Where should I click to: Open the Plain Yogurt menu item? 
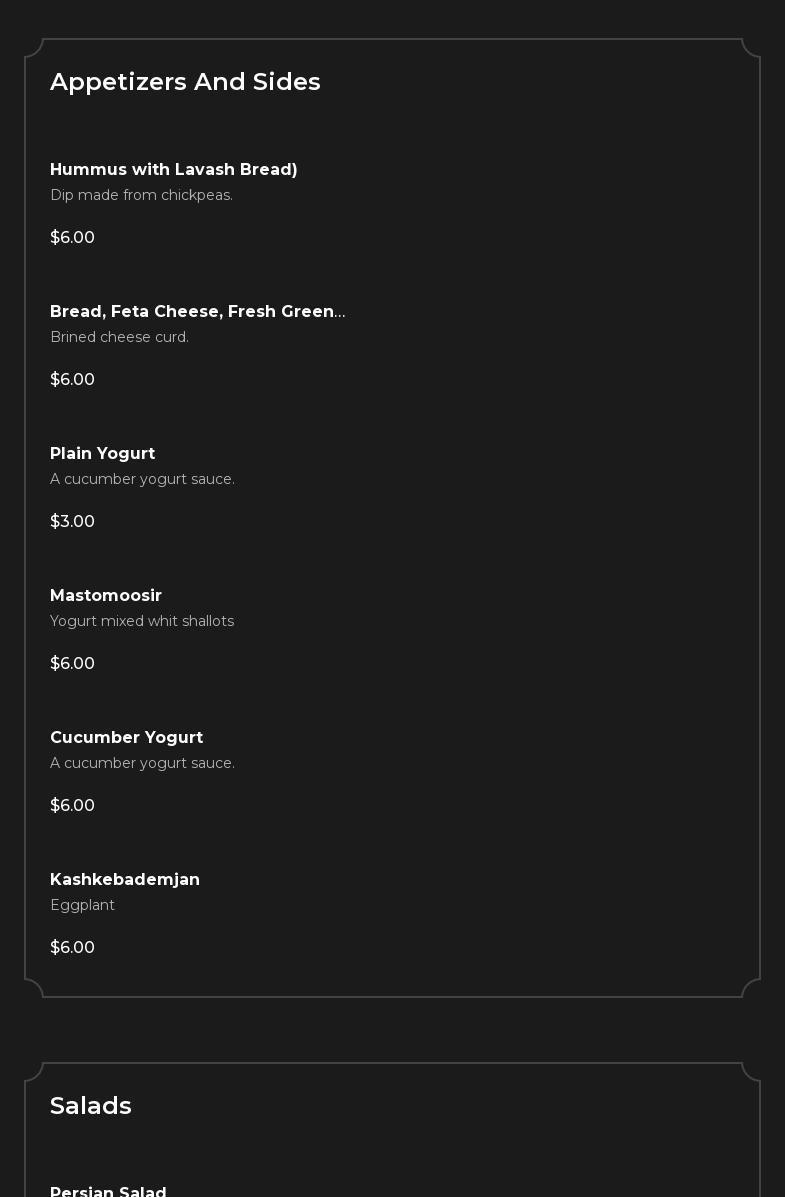102,454
